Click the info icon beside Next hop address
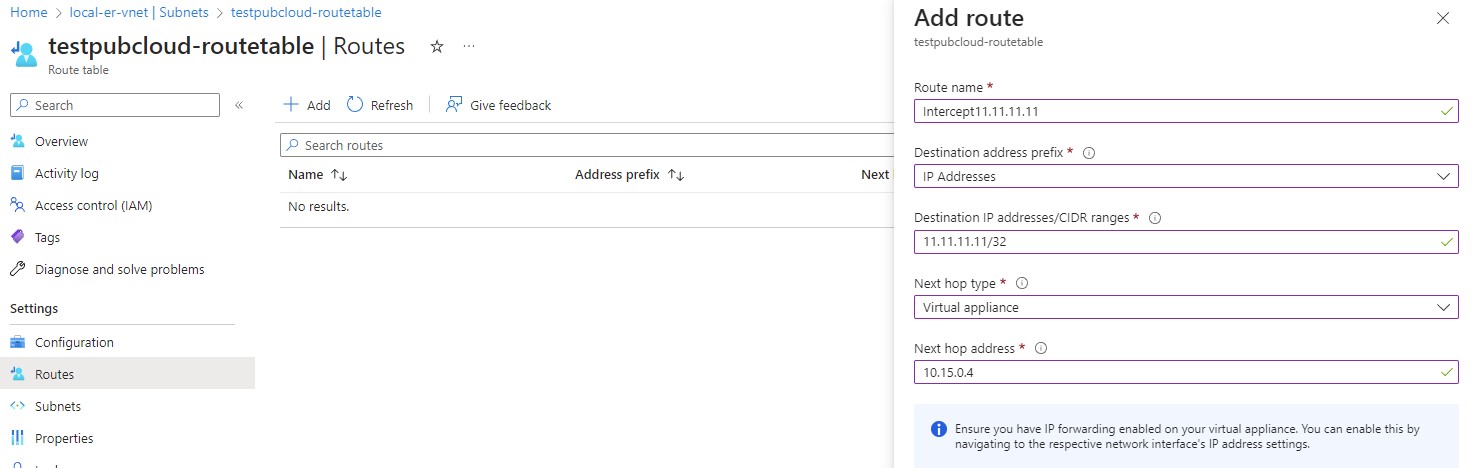Image resolution: width=1472 pixels, height=468 pixels. coord(1041,349)
